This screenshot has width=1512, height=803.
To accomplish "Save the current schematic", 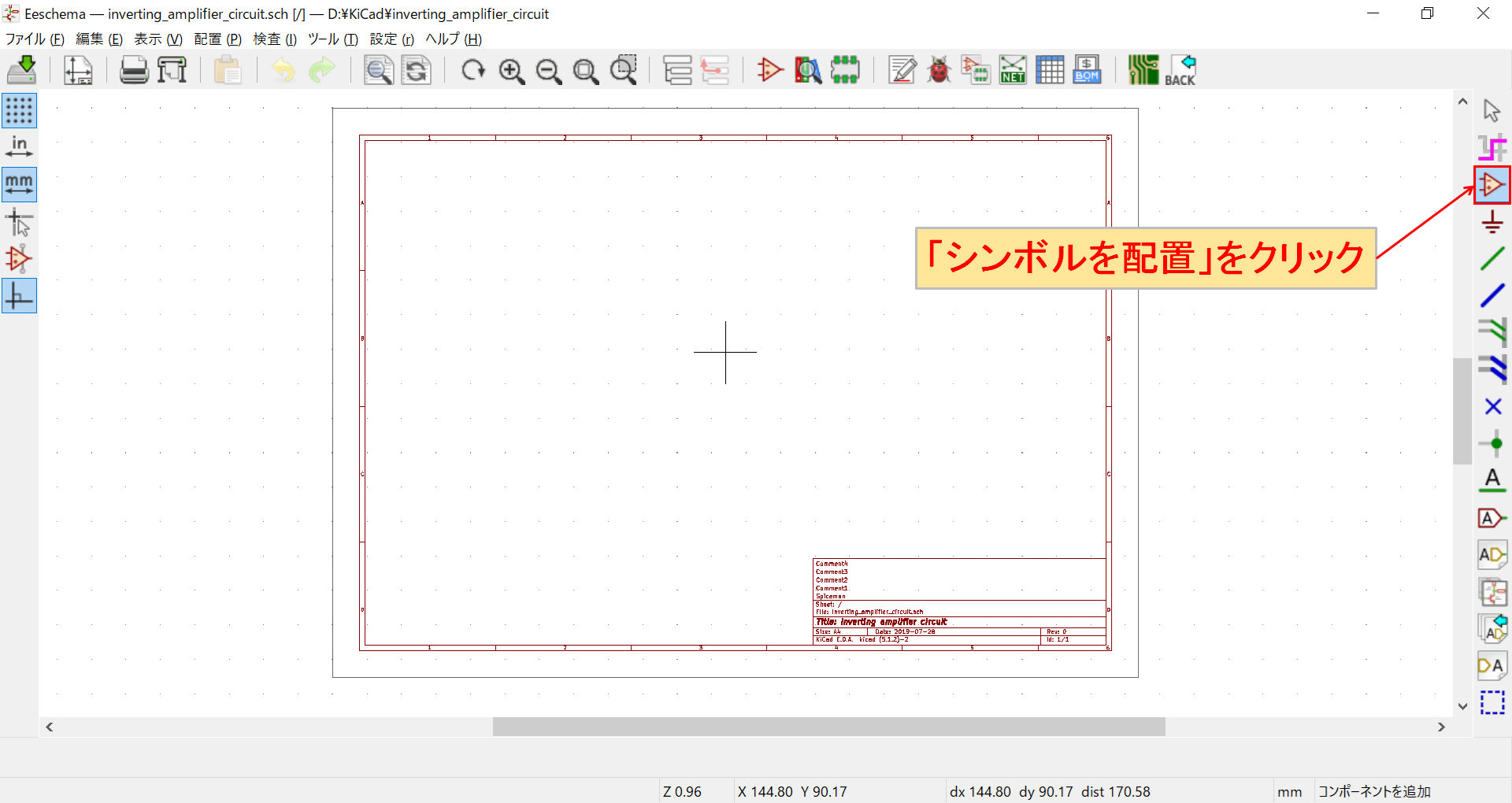I will 22,69.
